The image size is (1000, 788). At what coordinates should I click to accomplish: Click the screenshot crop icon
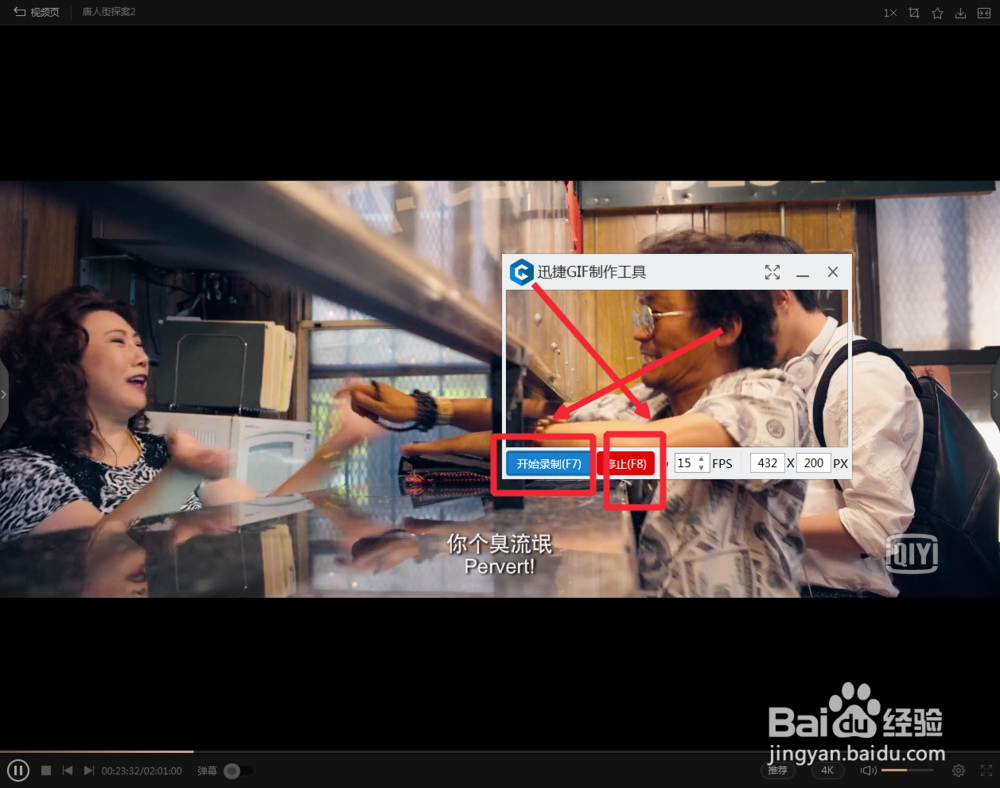(x=914, y=13)
